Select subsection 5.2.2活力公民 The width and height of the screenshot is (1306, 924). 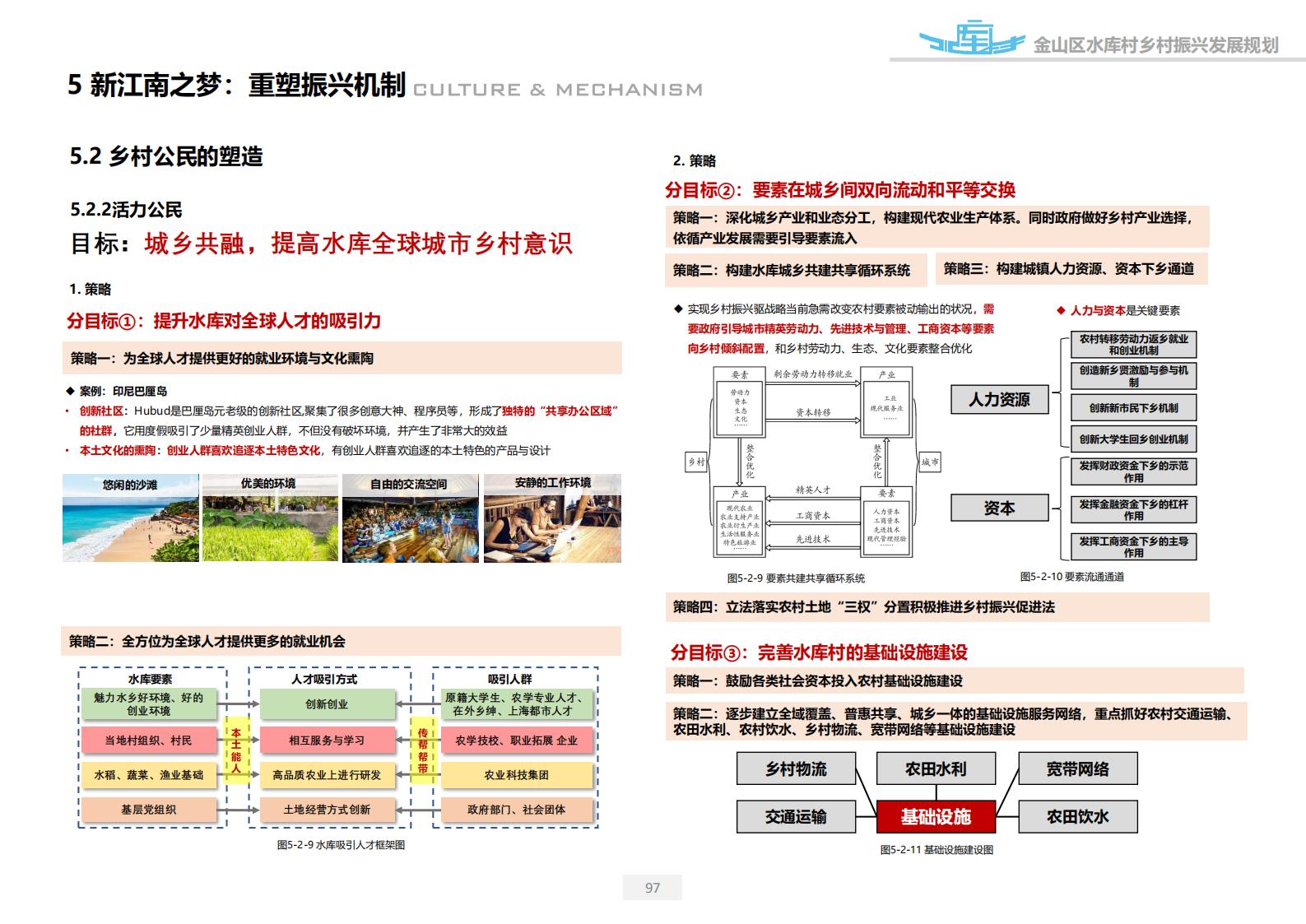coord(127,210)
